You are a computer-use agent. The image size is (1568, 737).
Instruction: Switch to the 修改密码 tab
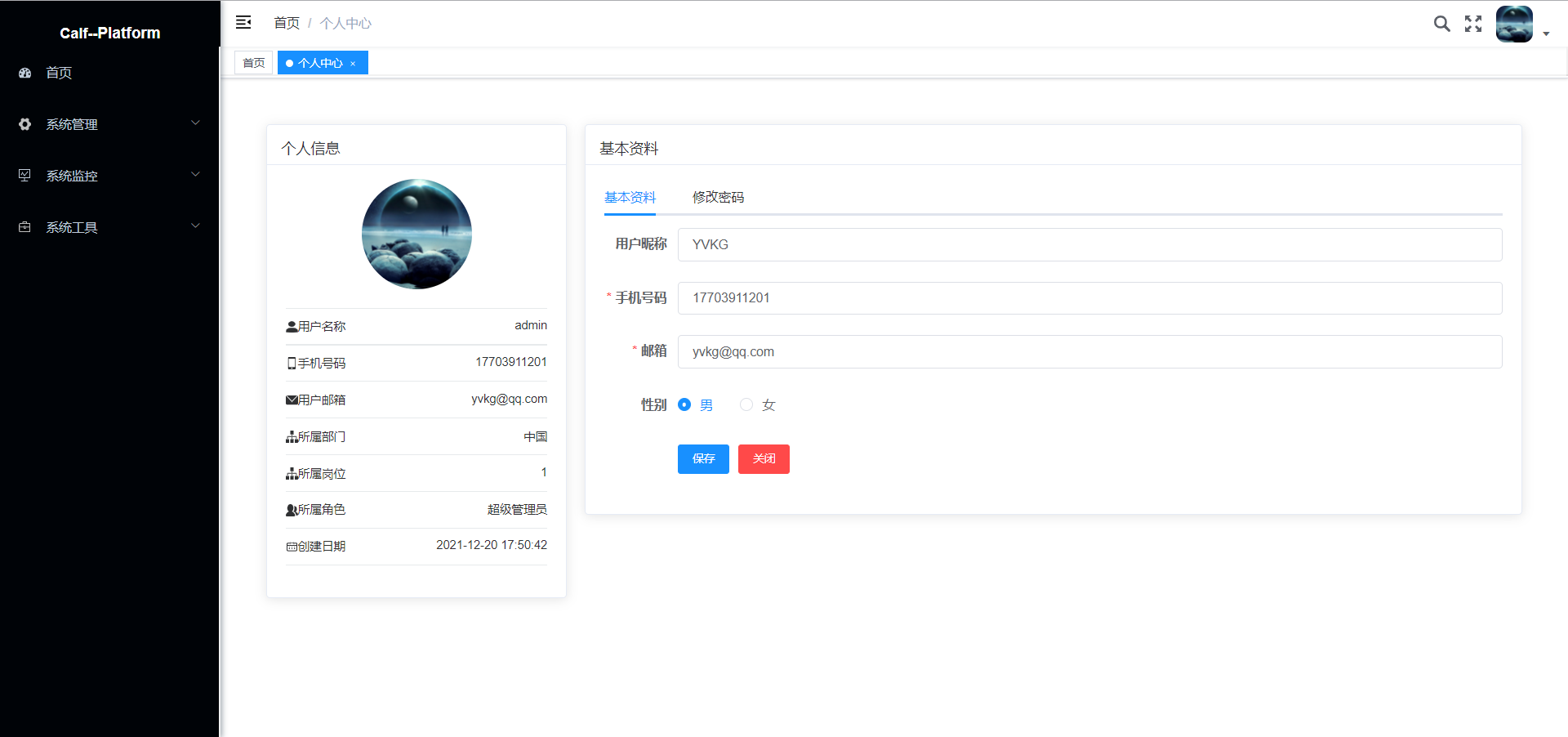pyautogui.click(x=718, y=197)
